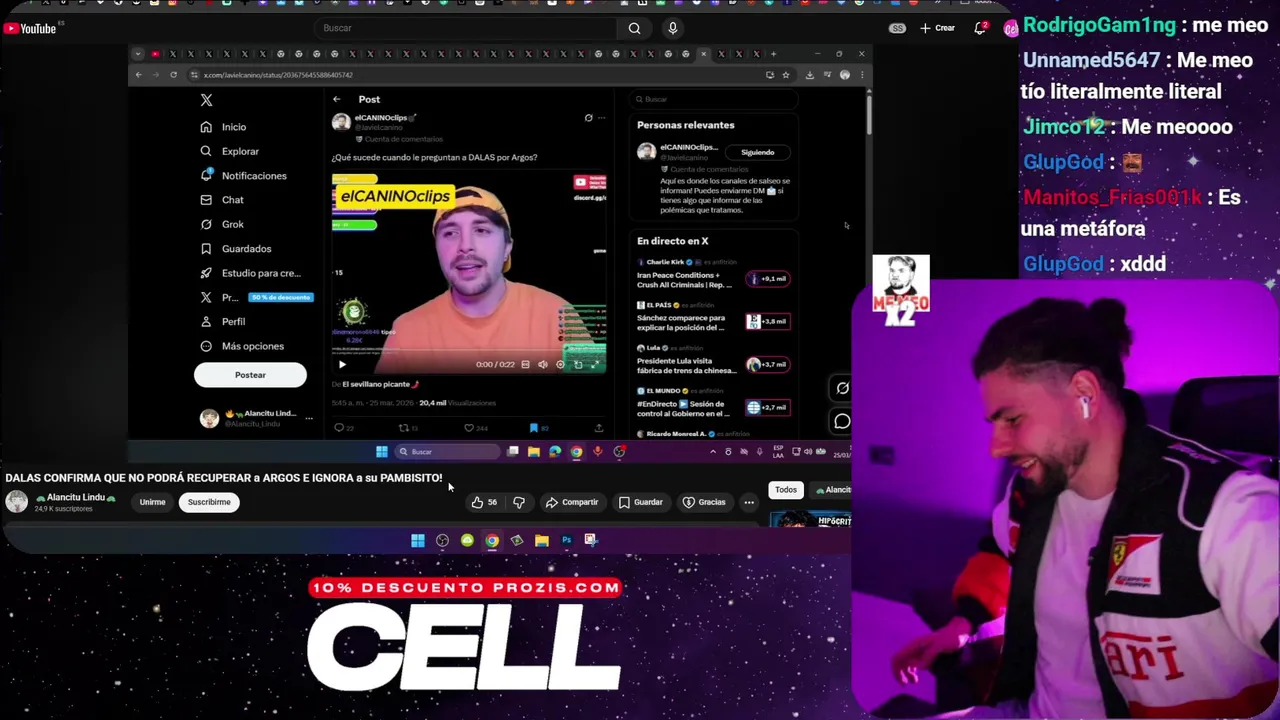
Task: Open YouTube notifications bell
Action: point(980,28)
